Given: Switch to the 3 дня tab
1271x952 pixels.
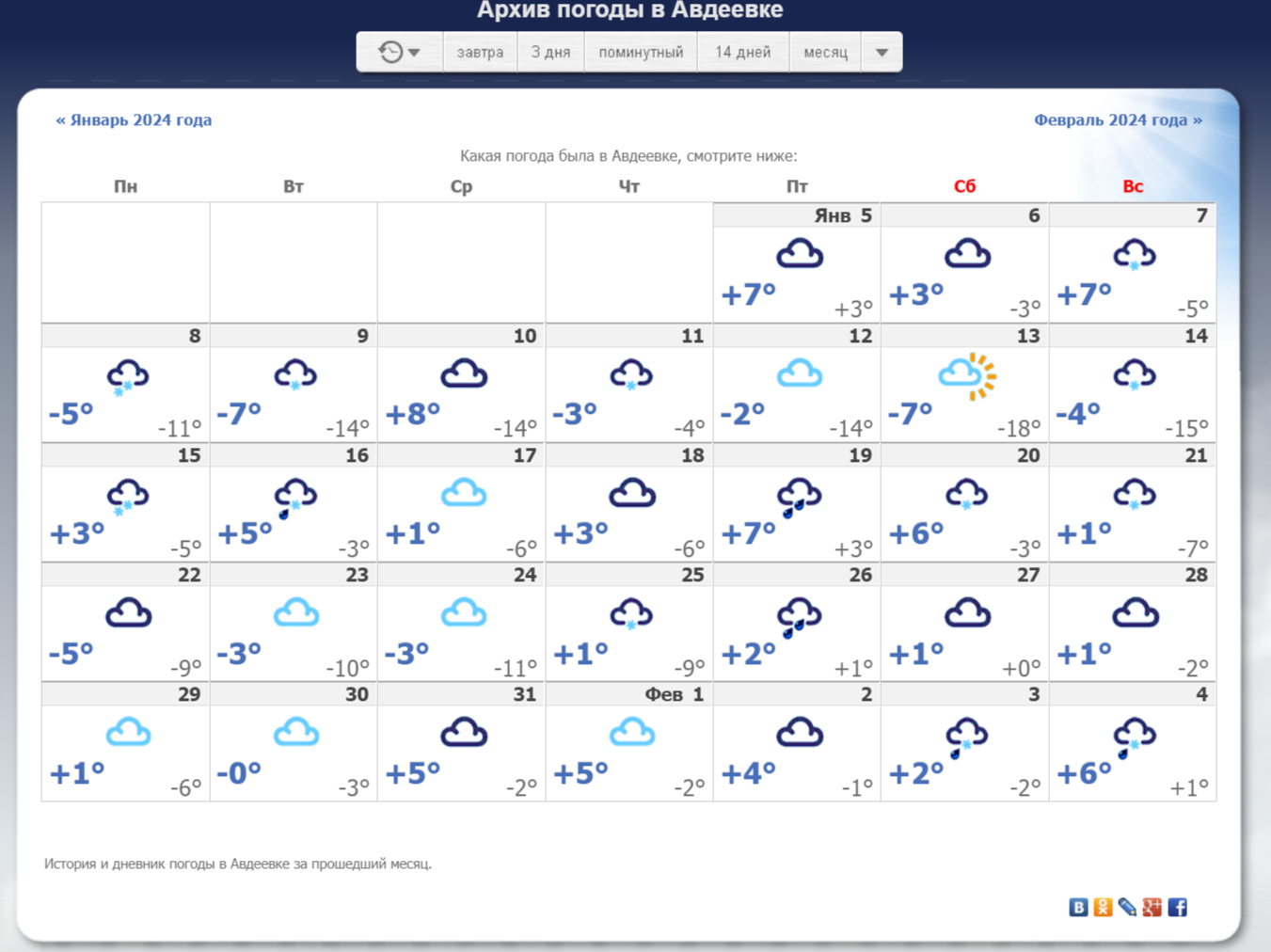Looking at the screenshot, I should click(x=550, y=52).
